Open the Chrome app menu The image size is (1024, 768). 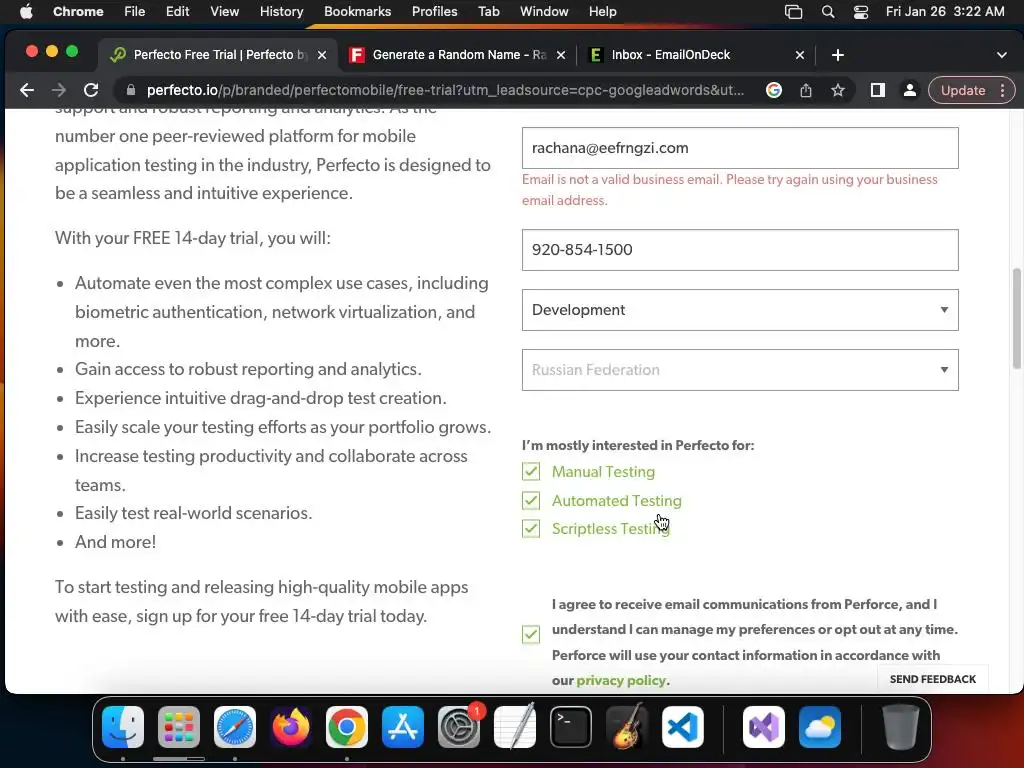(78, 12)
